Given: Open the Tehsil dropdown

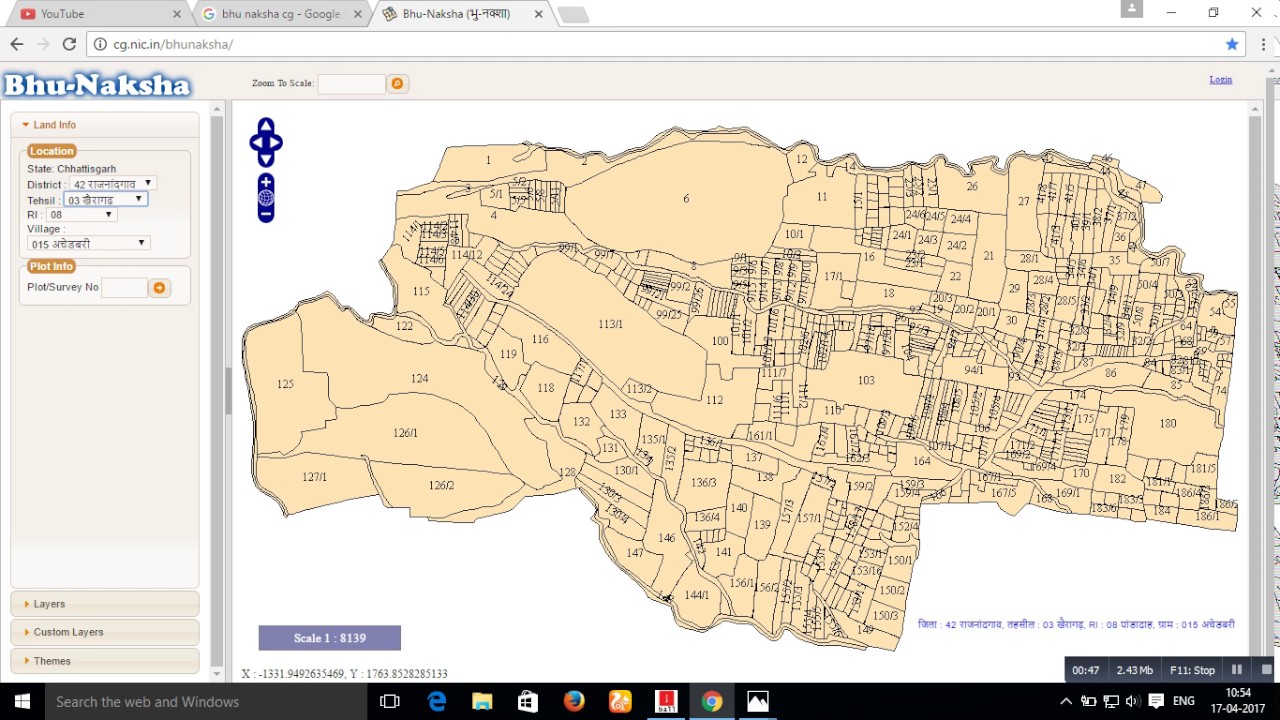Looking at the screenshot, I should point(106,199).
